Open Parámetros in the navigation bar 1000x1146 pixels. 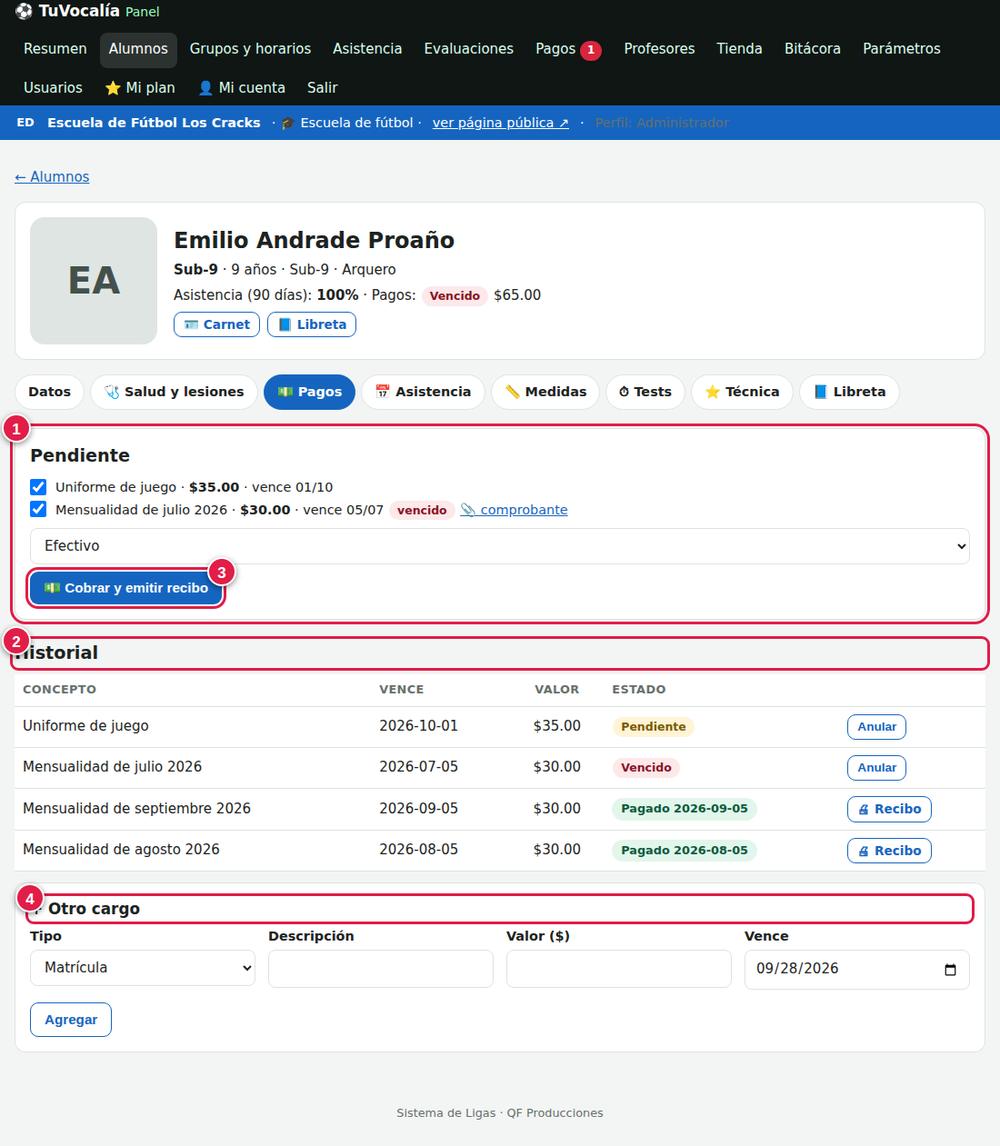(901, 49)
